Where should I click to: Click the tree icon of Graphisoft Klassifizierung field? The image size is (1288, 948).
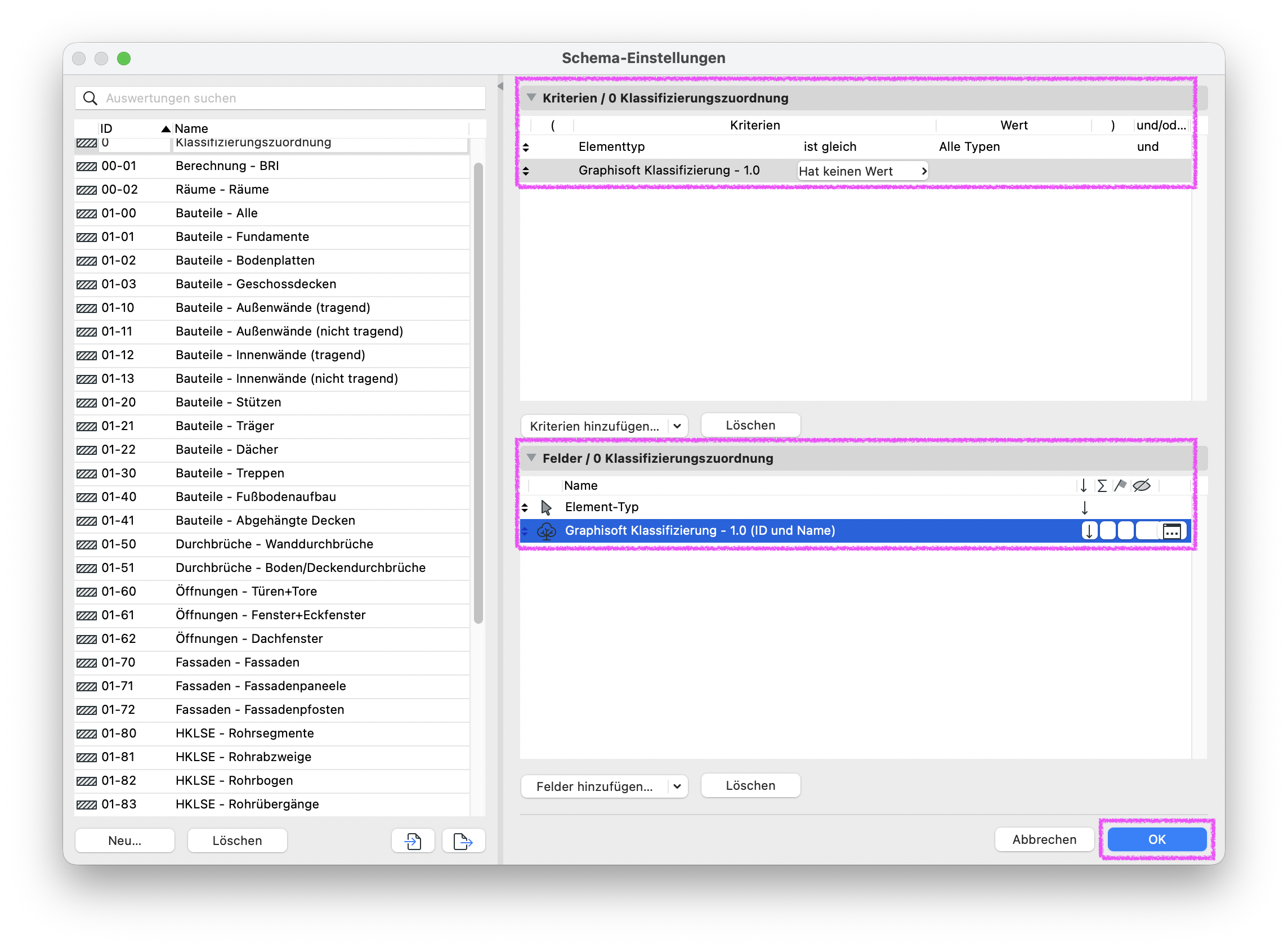[546, 531]
